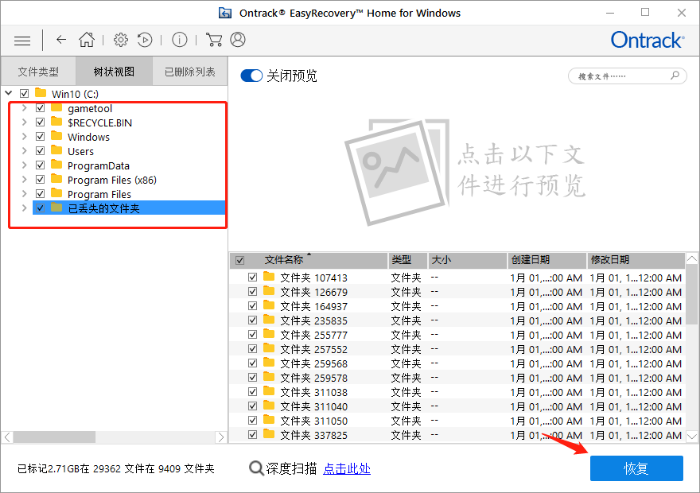Expand the Windows folder node
Viewport: 700px width, 493px height.
pos(24,136)
